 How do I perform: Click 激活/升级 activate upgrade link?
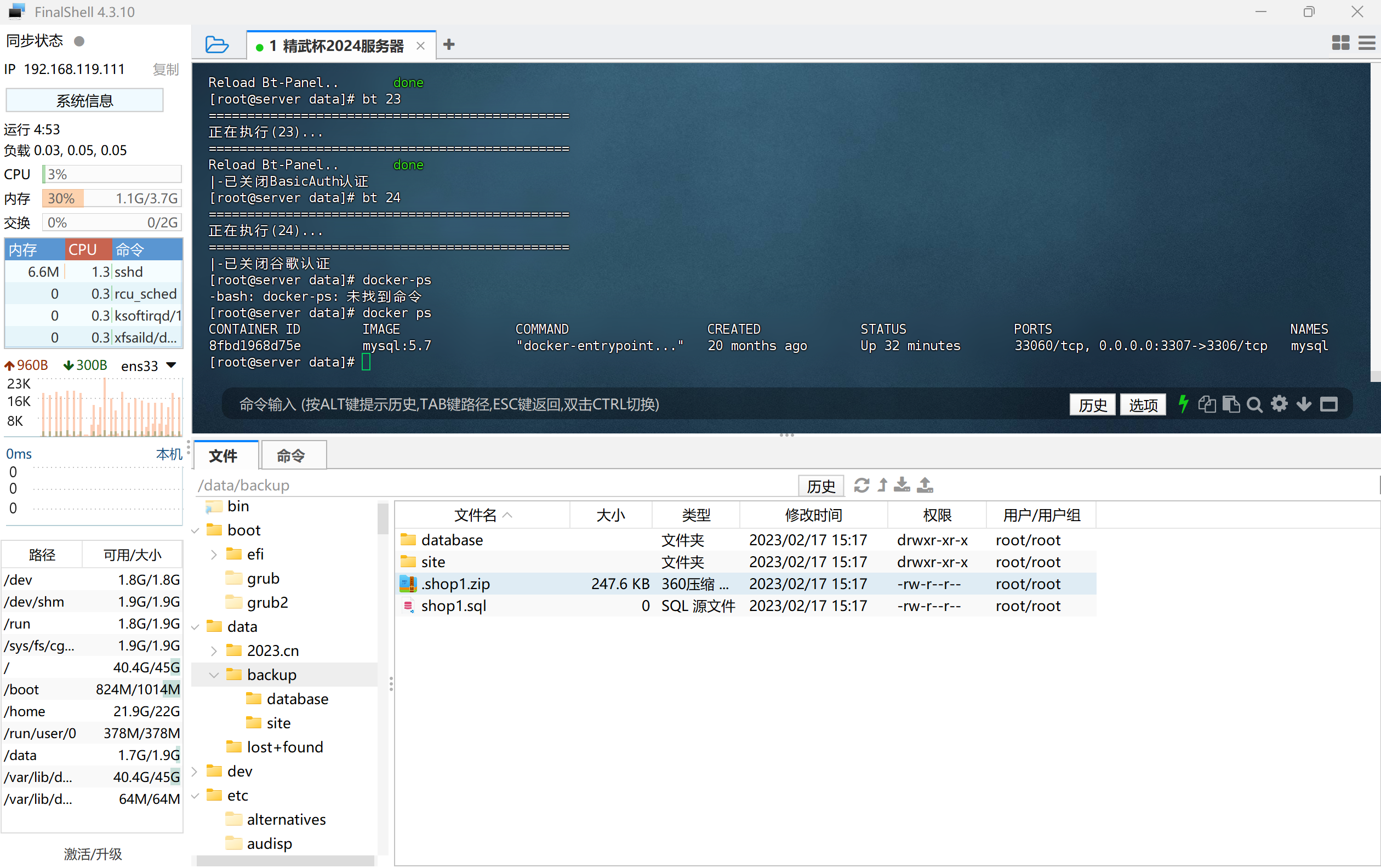[x=93, y=854]
